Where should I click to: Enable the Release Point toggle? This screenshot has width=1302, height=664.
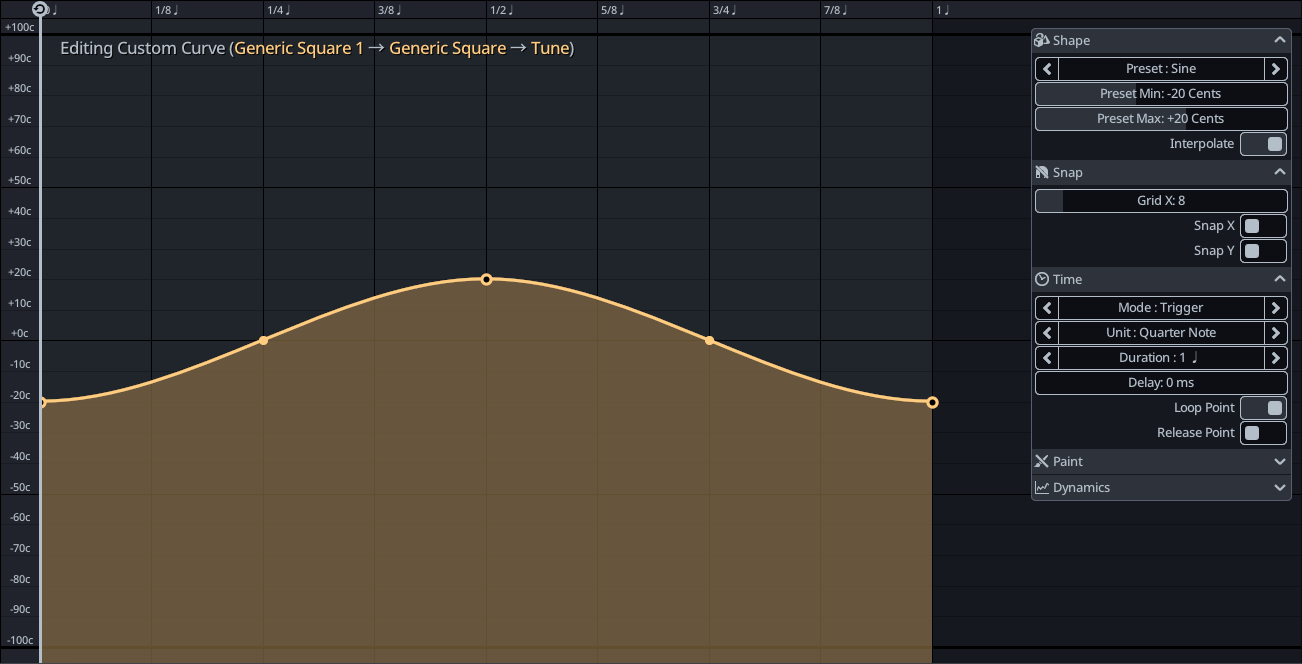pos(1263,433)
